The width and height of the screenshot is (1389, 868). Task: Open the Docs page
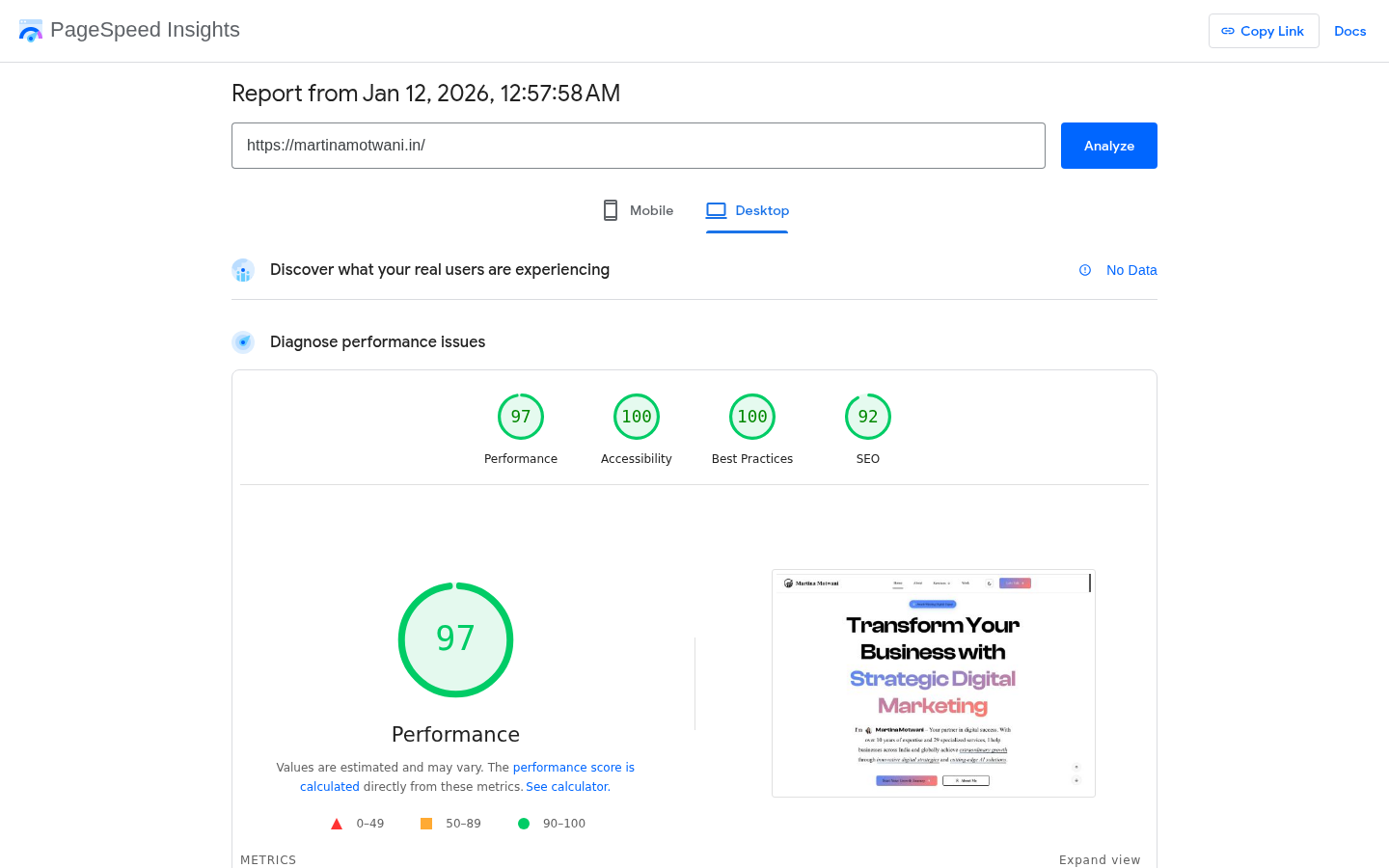coord(1349,31)
